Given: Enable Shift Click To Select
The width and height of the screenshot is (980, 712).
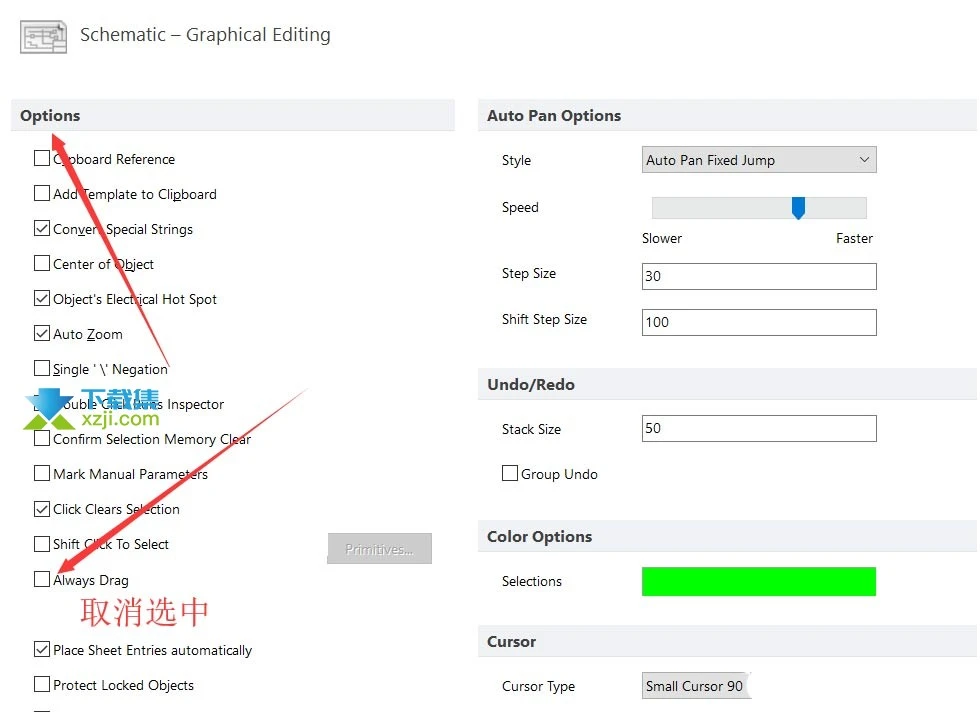Looking at the screenshot, I should 42,544.
